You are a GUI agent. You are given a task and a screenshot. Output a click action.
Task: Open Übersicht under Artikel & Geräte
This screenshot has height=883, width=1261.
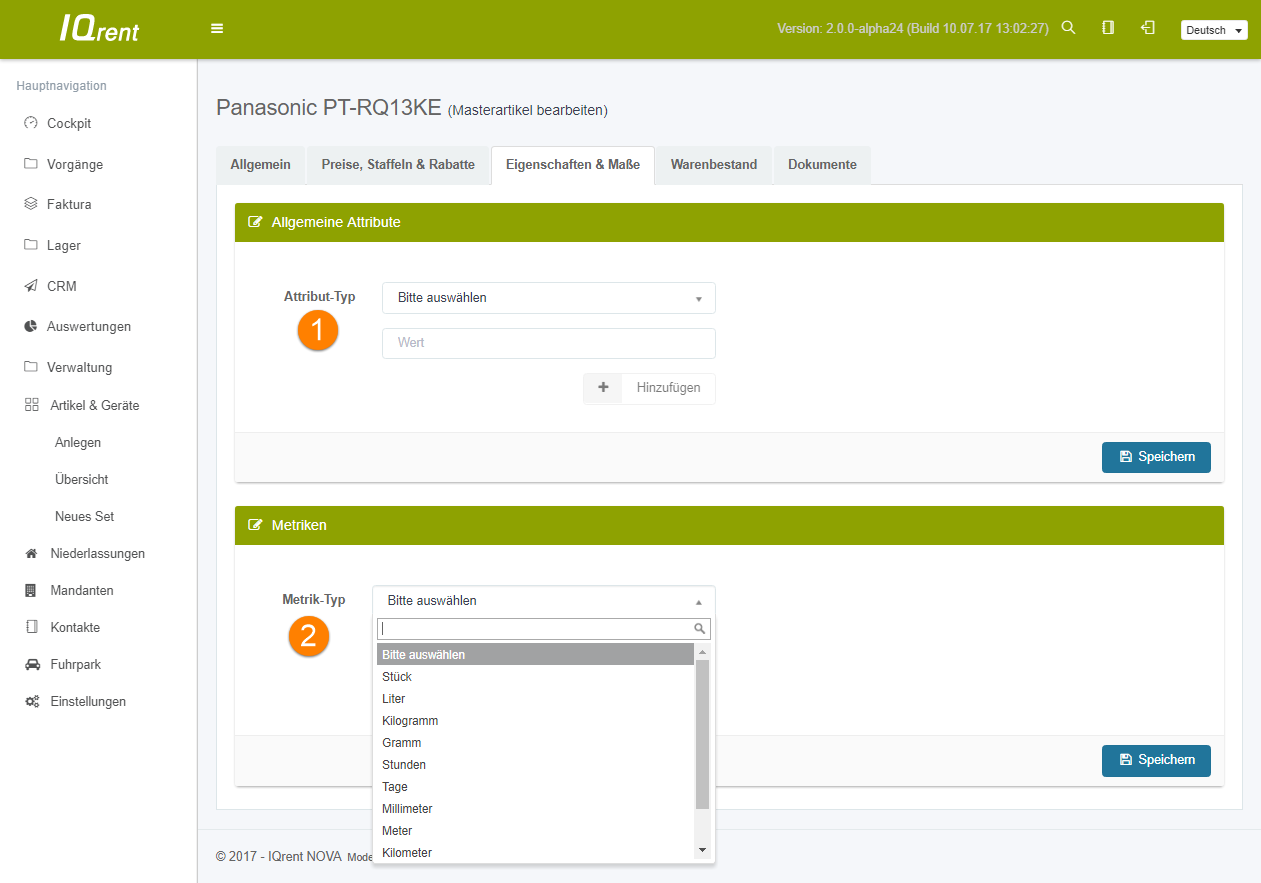pyautogui.click(x=82, y=479)
